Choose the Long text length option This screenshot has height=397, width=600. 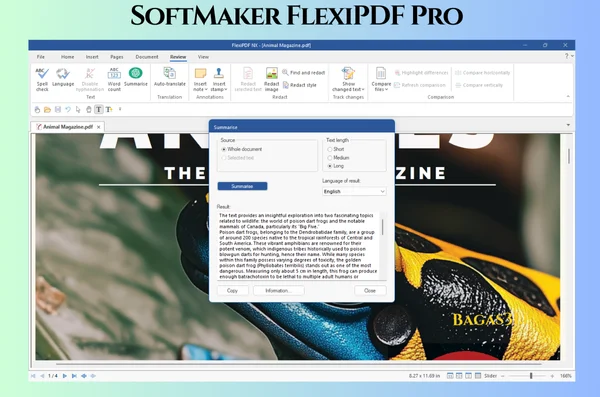click(x=336, y=166)
